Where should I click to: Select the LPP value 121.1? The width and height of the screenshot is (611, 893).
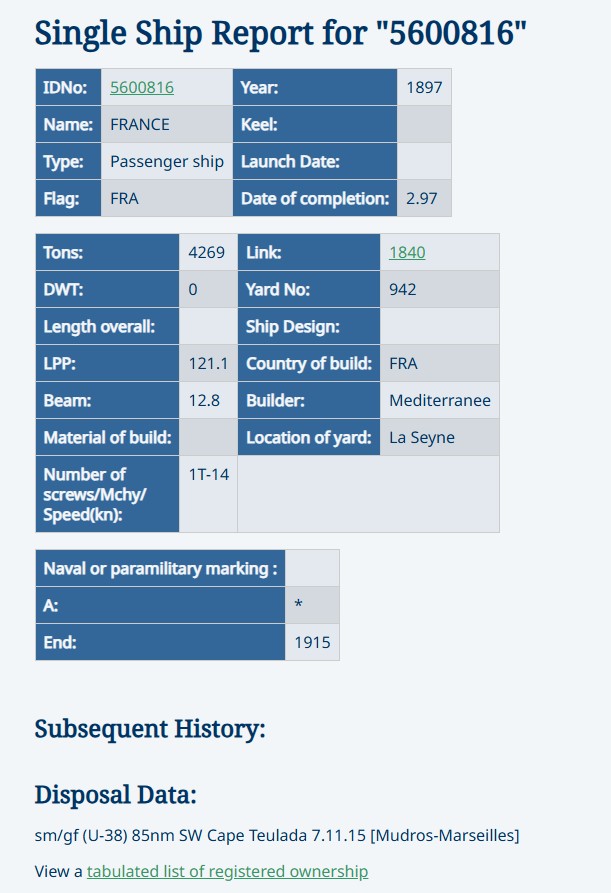click(208, 363)
